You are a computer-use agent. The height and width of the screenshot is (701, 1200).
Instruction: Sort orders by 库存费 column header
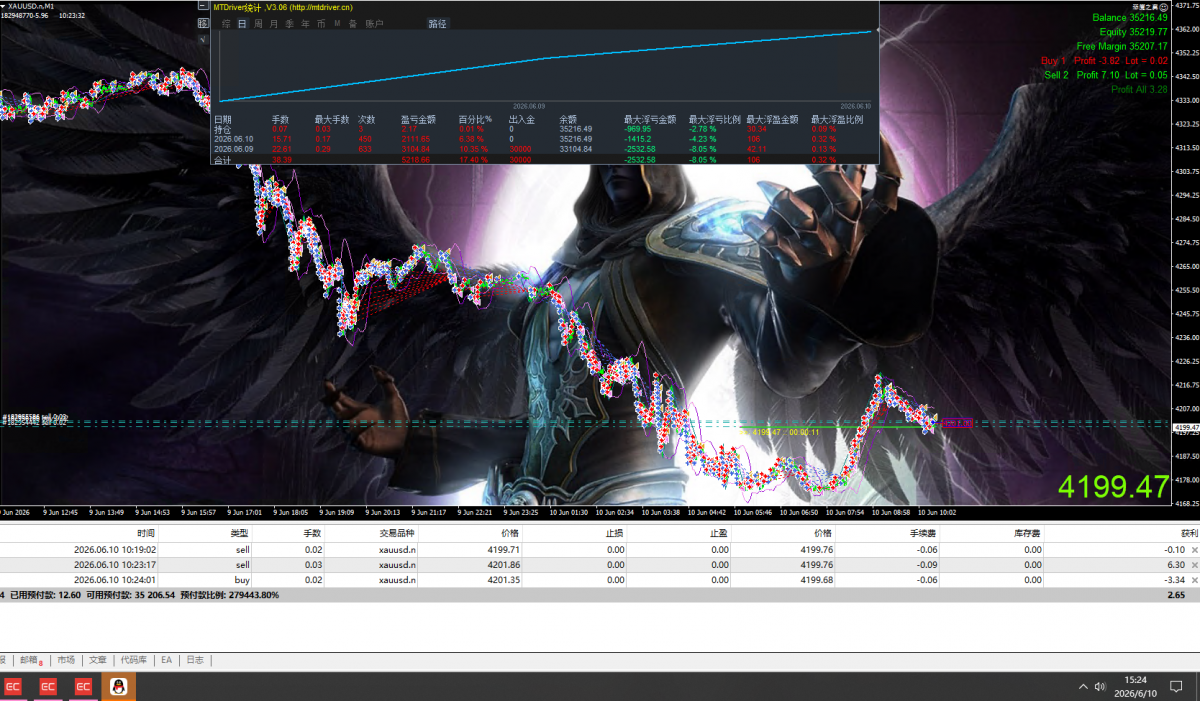click(x=1027, y=534)
